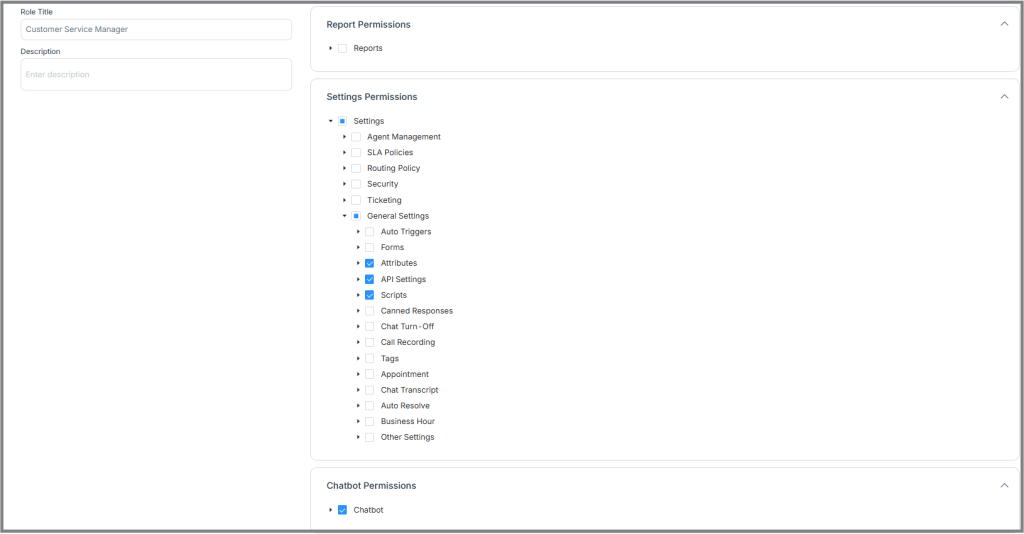Enable the Canned Responses checkbox
Screen dimensions: 1024x534
pyautogui.click(x=370, y=311)
